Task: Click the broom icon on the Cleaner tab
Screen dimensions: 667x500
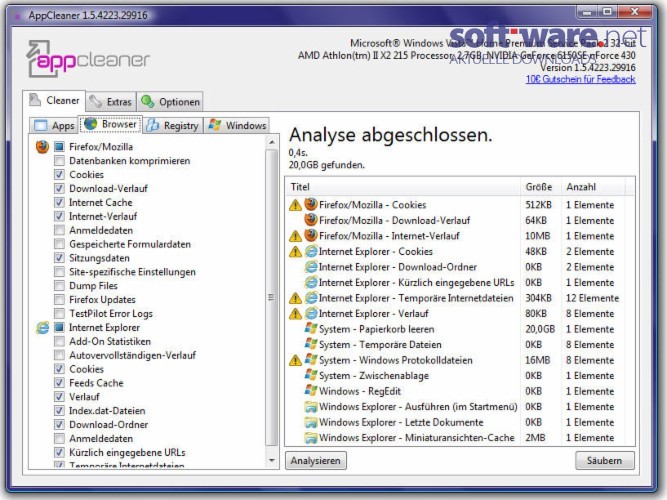Action: pos(35,100)
